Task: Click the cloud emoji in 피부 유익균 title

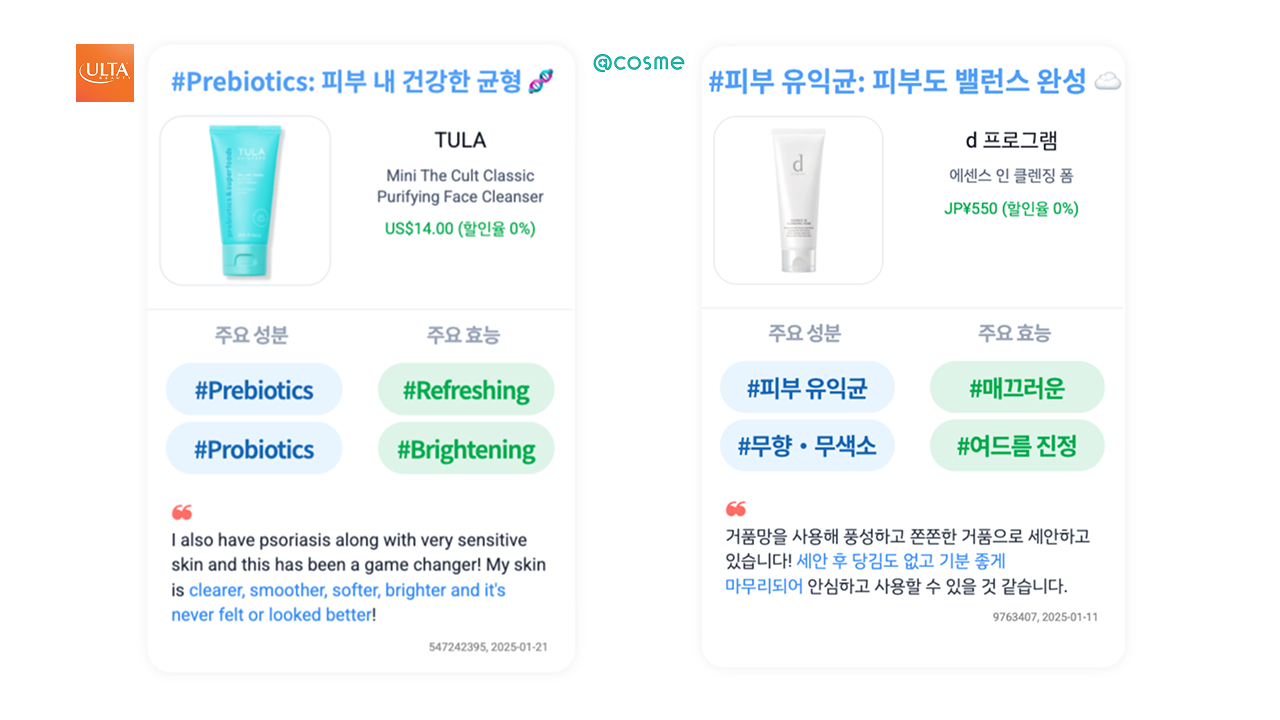Action: pos(1107,82)
